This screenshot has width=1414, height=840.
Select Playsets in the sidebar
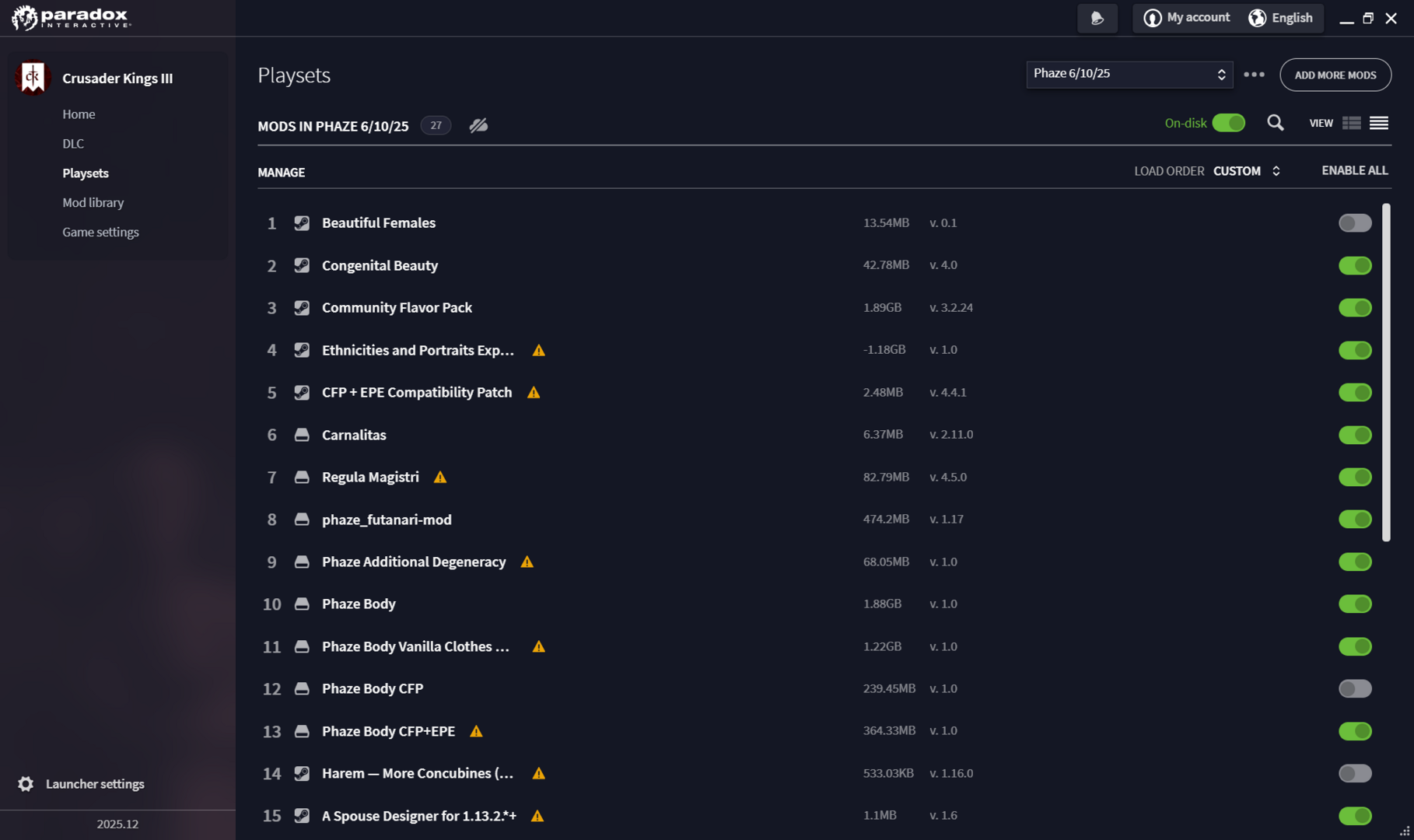point(86,173)
